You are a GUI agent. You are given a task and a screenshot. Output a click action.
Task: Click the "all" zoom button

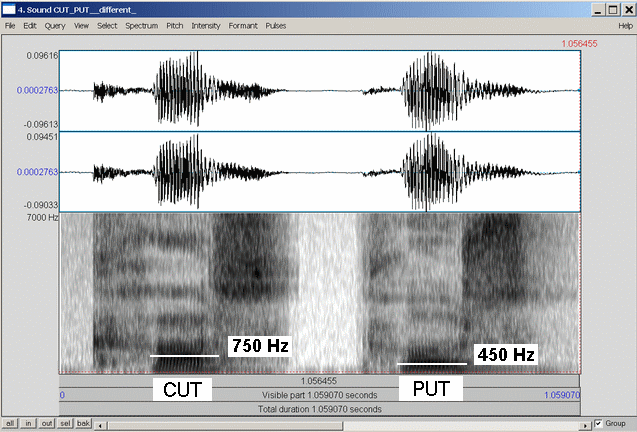pos(11,424)
